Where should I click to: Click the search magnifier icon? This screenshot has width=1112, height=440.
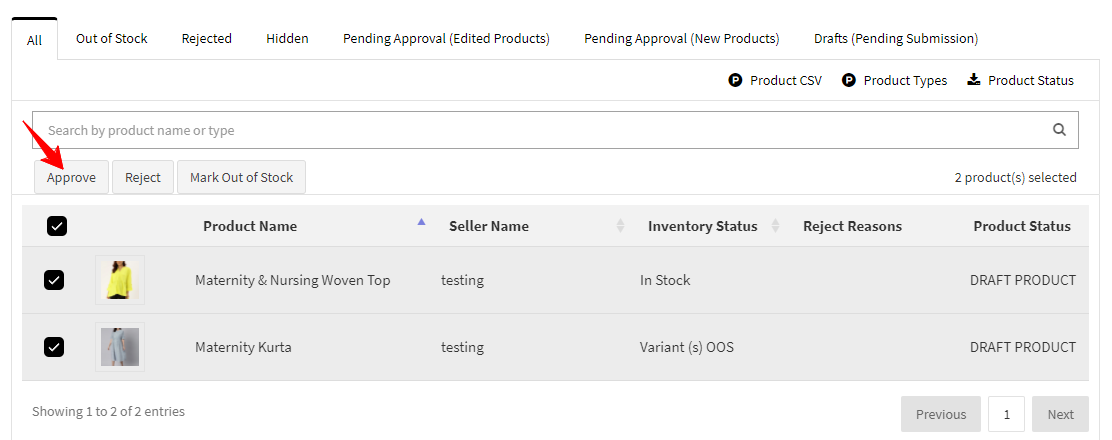click(1059, 130)
